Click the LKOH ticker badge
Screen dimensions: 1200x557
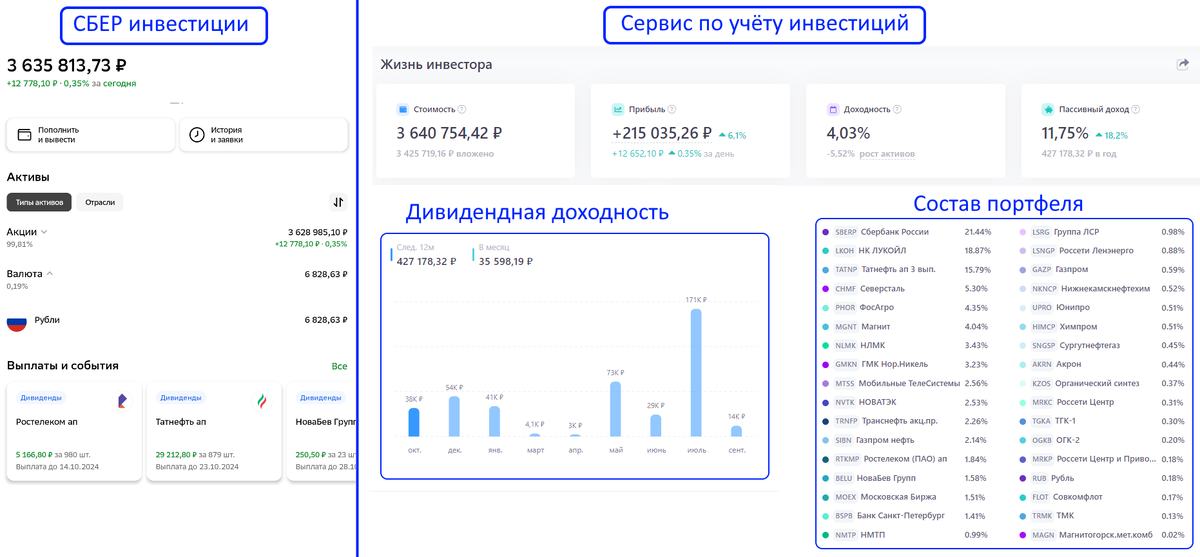tap(845, 251)
